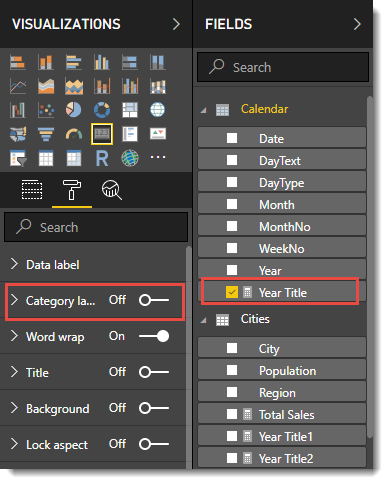Expand the Word wrap section chevron
Screen dimensions: 388x484
[x=14, y=336]
